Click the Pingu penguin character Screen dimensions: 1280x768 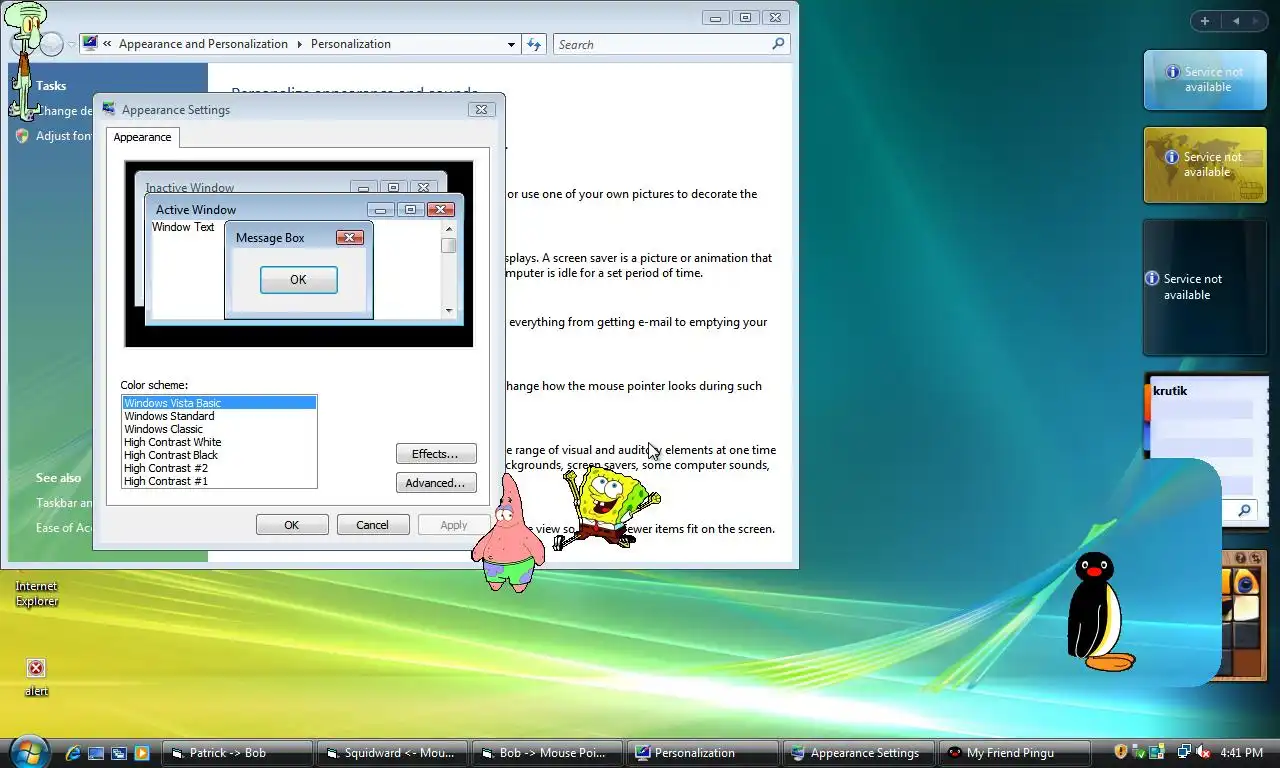tap(1098, 610)
